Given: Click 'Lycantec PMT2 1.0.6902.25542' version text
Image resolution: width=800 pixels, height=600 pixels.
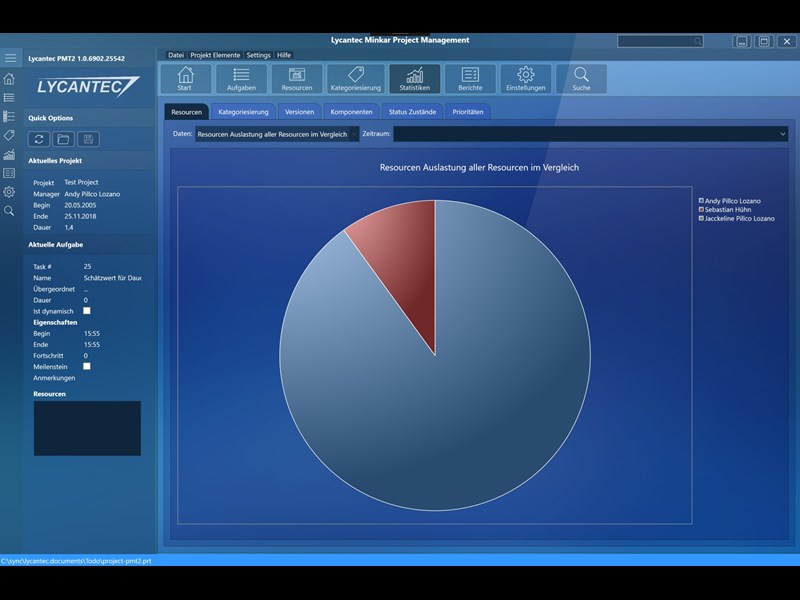Looking at the screenshot, I should click(77, 59).
